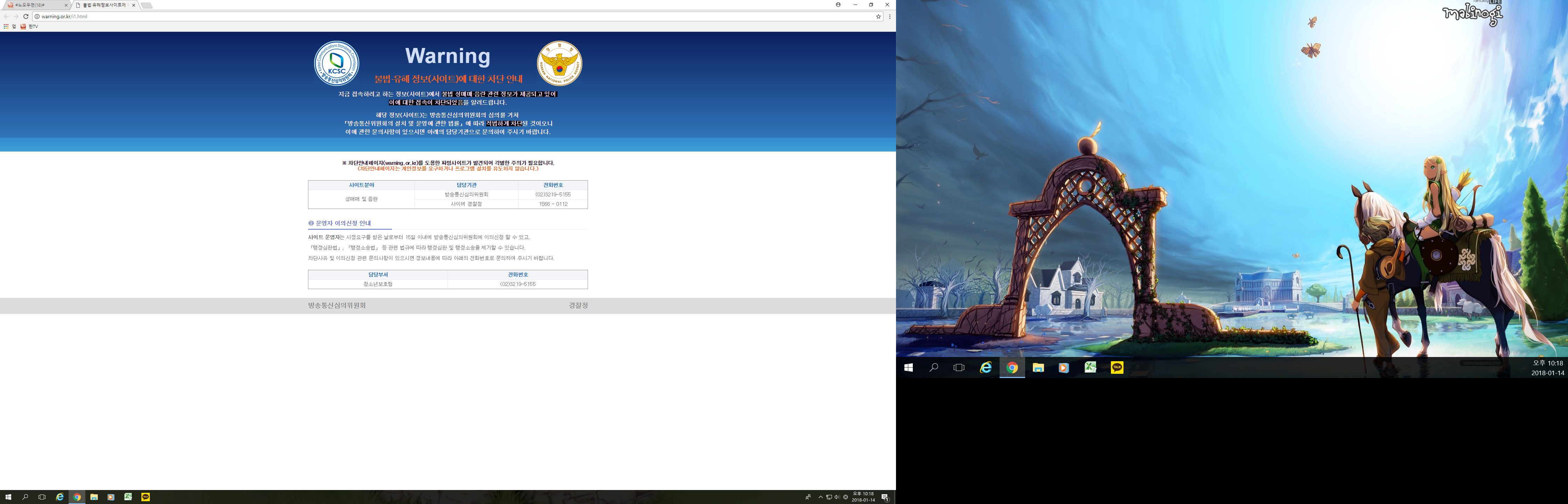Close the 불법·유해정보사이트에 tab
The width and height of the screenshot is (1568, 504).
coord(134,5)
